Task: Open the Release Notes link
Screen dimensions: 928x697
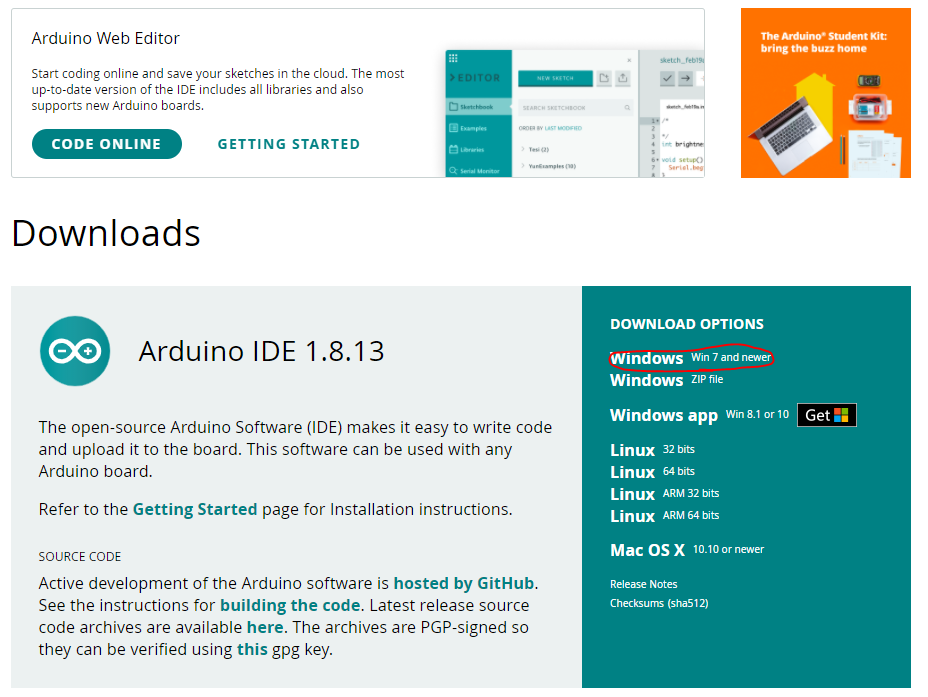Action: coord(643,584)
